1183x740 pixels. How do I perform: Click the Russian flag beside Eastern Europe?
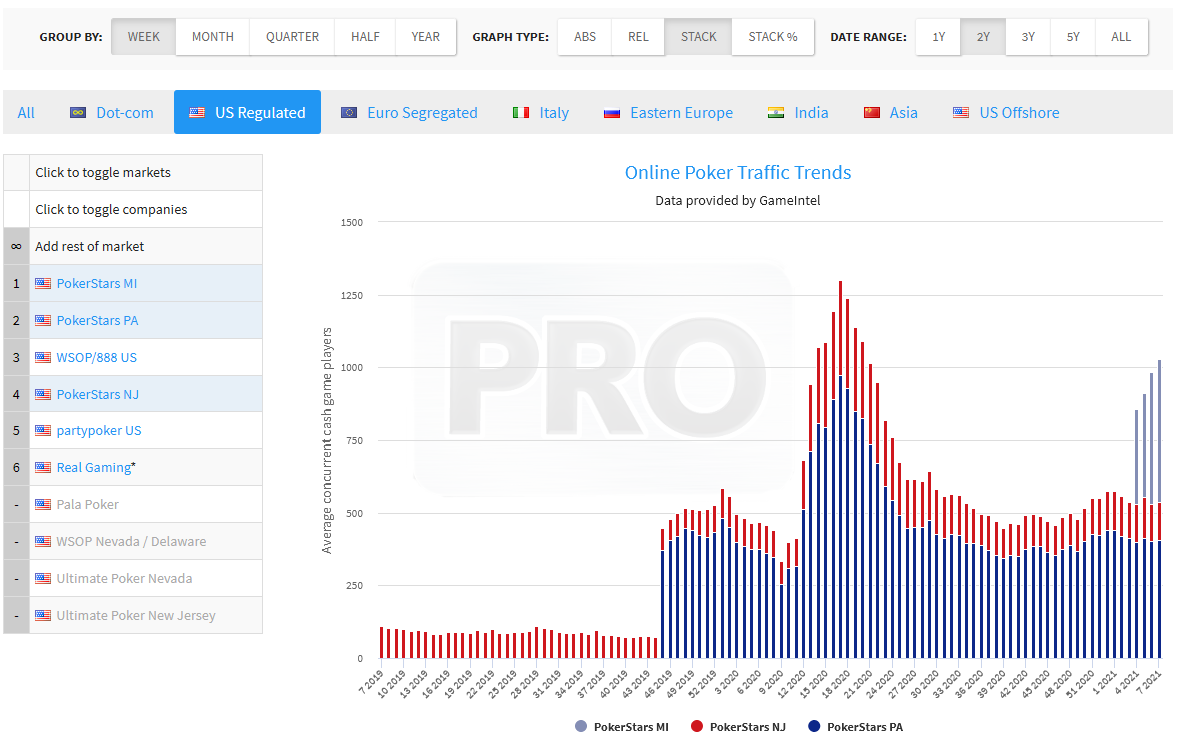(x=612, y=112)
